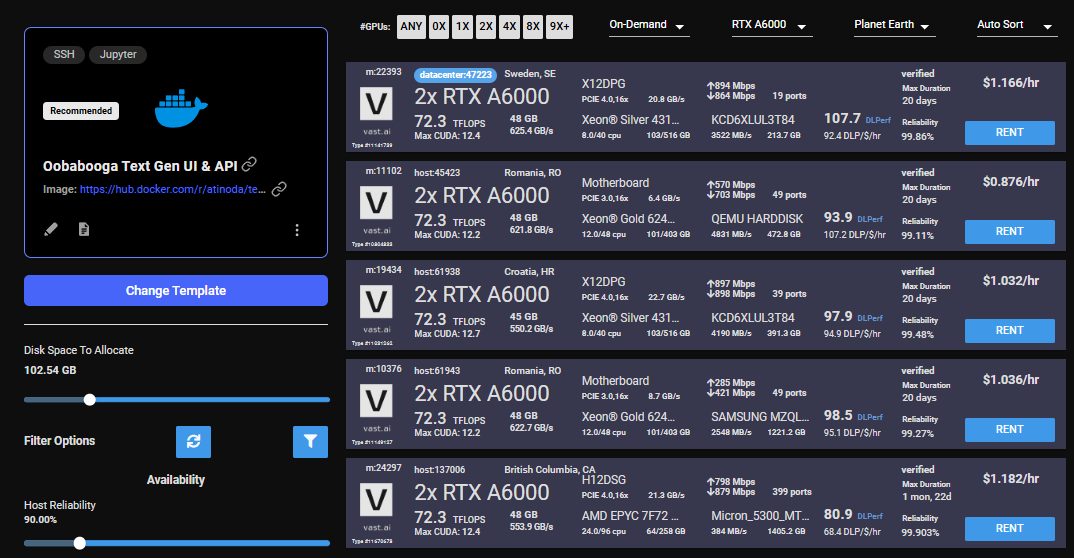The height and width of the screenshot is (558, 1074).
Task: Click the Oobabooga Text Gen UI & API title
Action: pyautogui.click(x=140, y=166)
